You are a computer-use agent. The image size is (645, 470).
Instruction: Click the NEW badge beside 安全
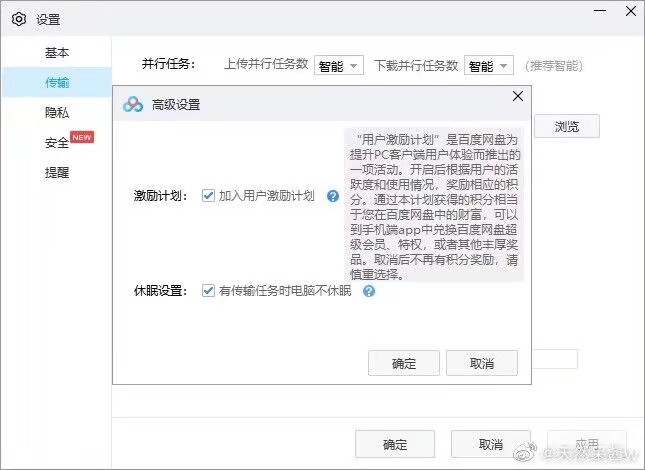pos(82,137)
